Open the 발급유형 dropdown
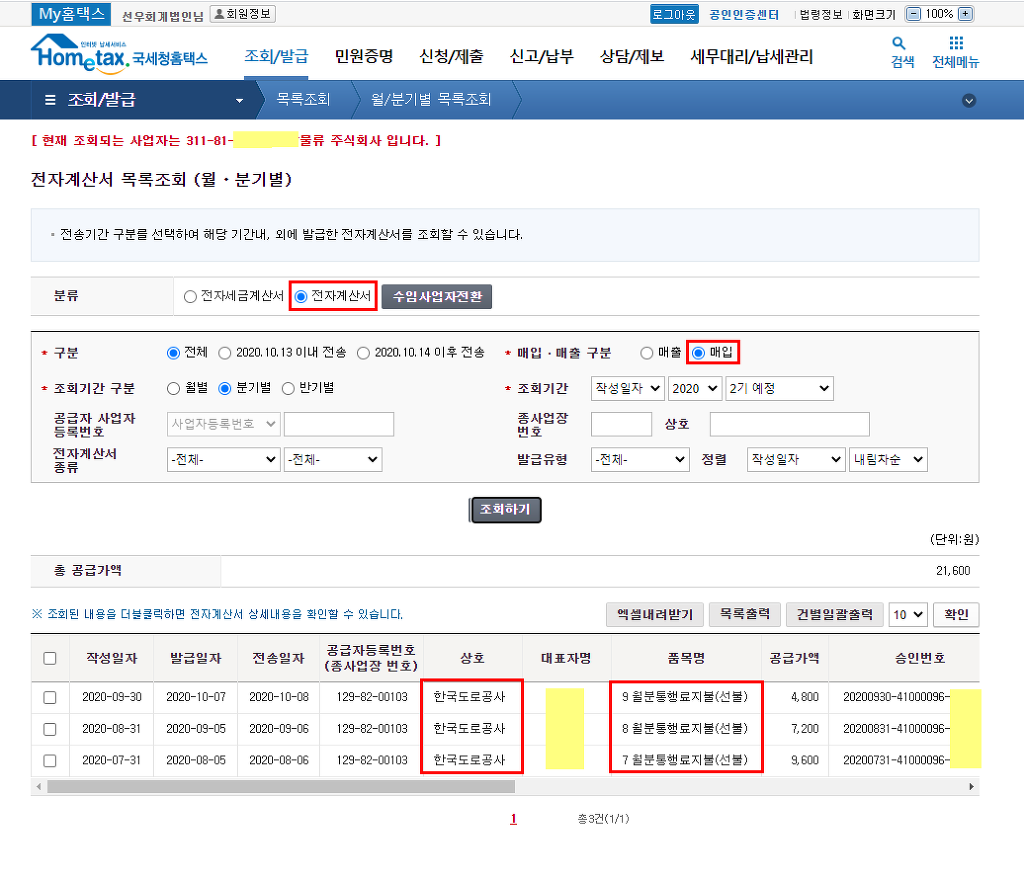This screenshot has width=1024, height=875. 640,460
